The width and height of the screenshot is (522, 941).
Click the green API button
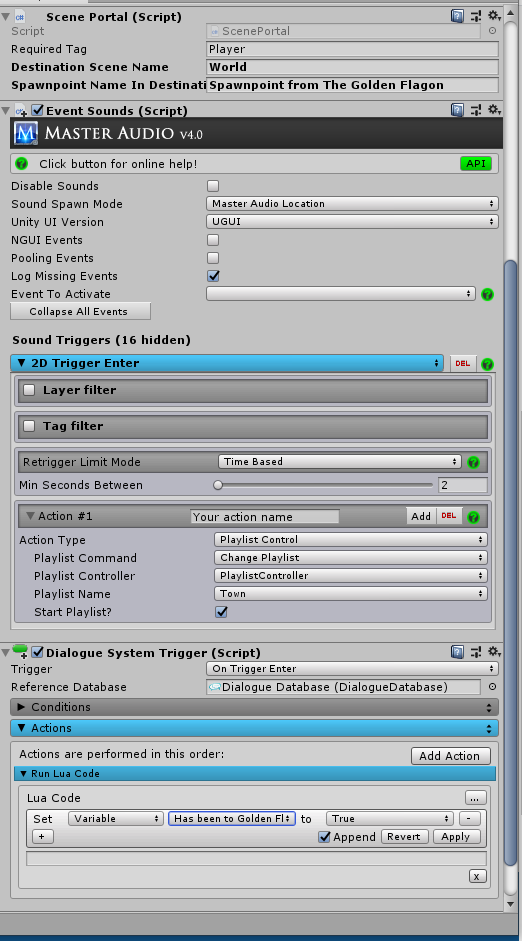point(476,163)
